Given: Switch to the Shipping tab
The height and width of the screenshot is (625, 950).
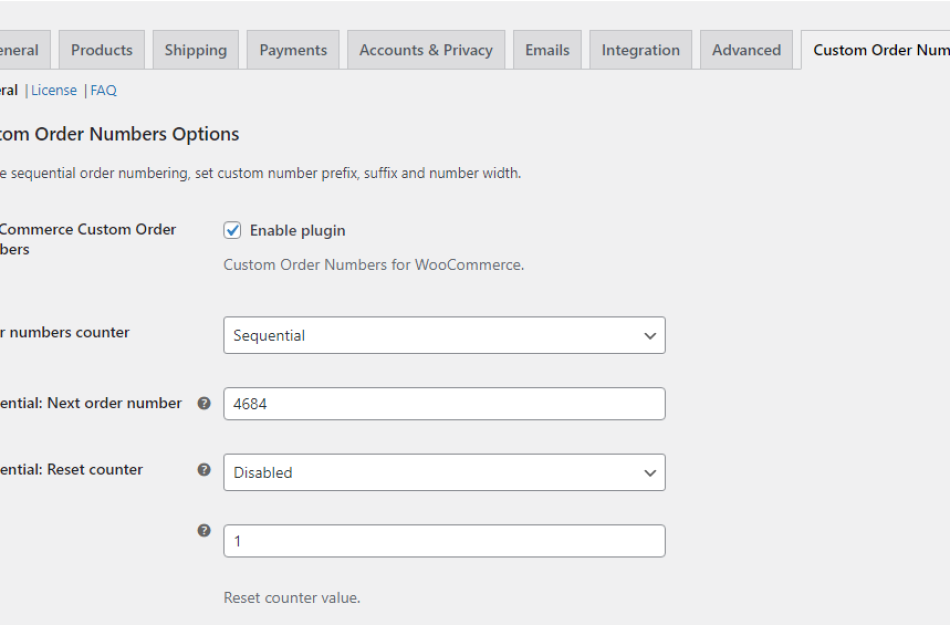Looking at the screenshot, I should click(x=195, y=49).
